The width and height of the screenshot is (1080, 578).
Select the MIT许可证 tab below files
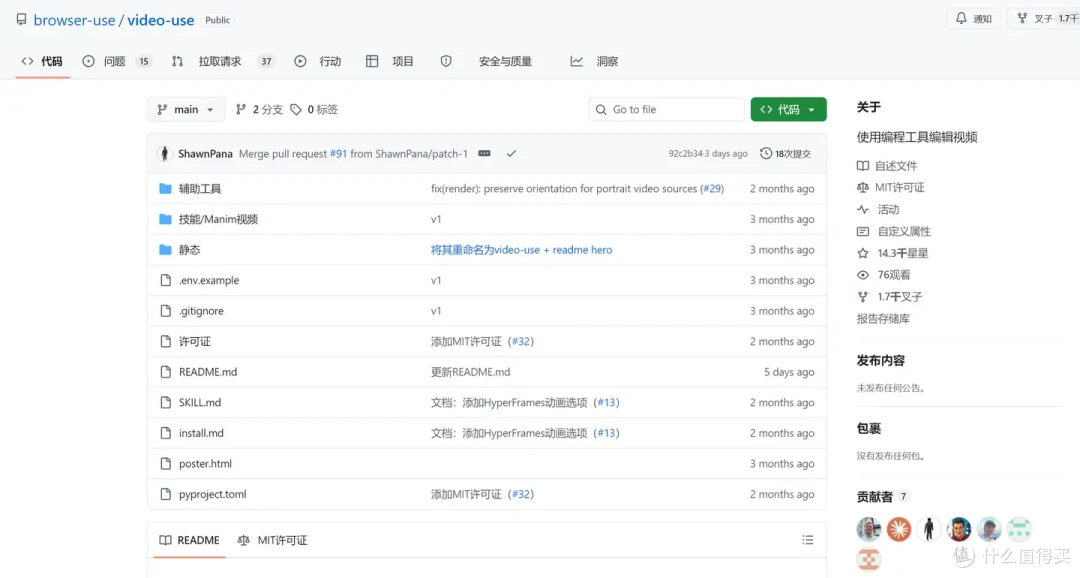(273, 540)
